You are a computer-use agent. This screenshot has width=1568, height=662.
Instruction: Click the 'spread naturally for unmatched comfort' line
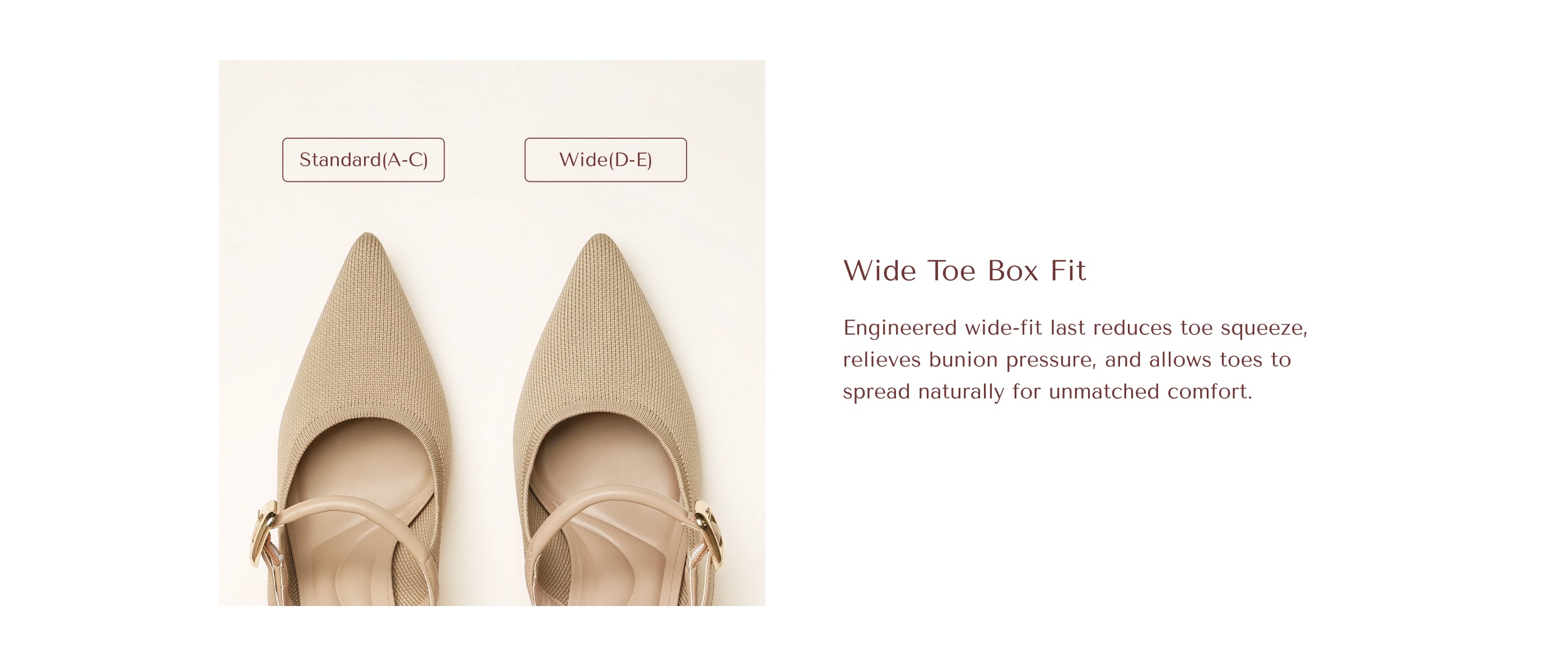tap(1047, 392)
